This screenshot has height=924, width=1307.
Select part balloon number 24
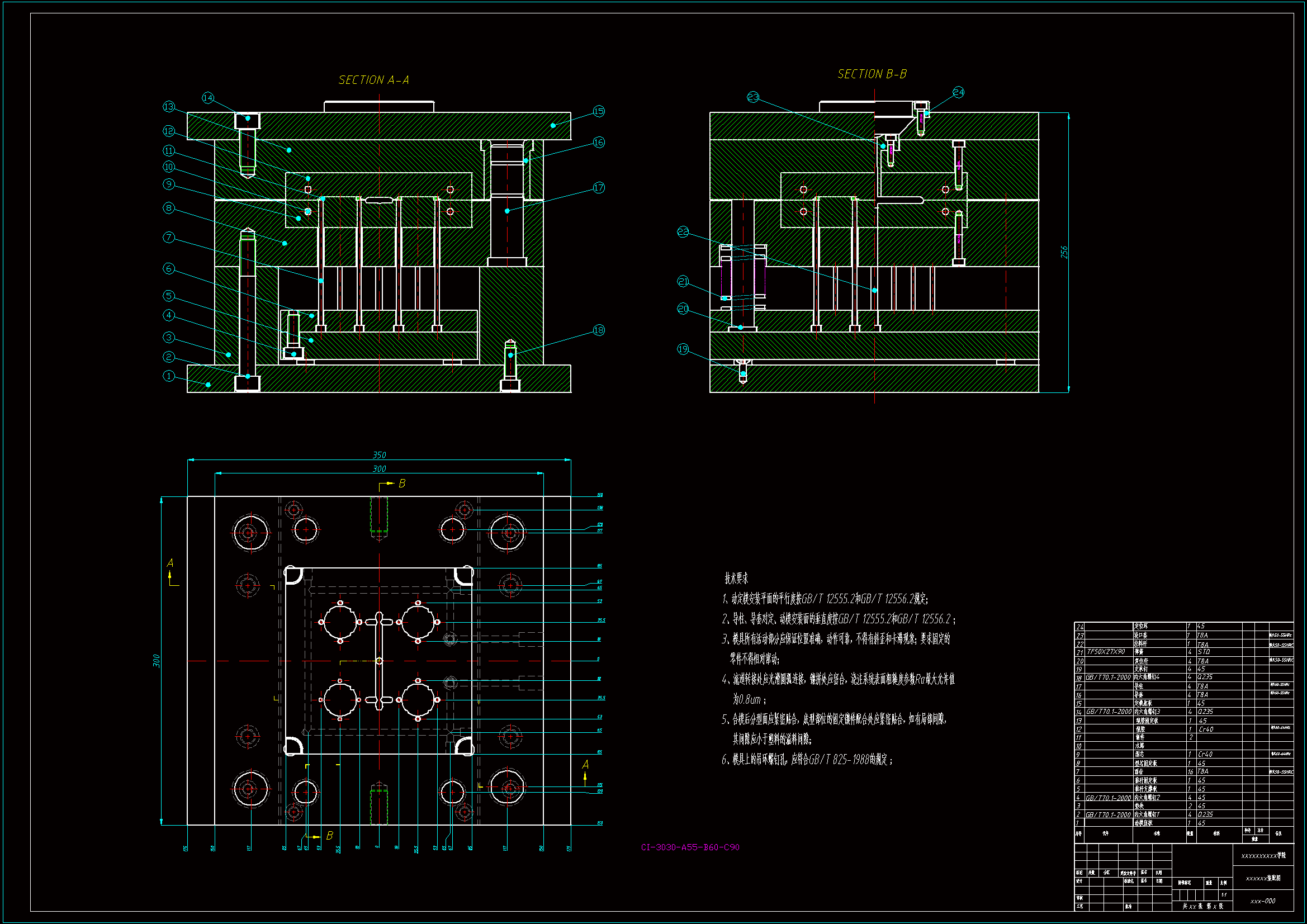pos(959,92)
